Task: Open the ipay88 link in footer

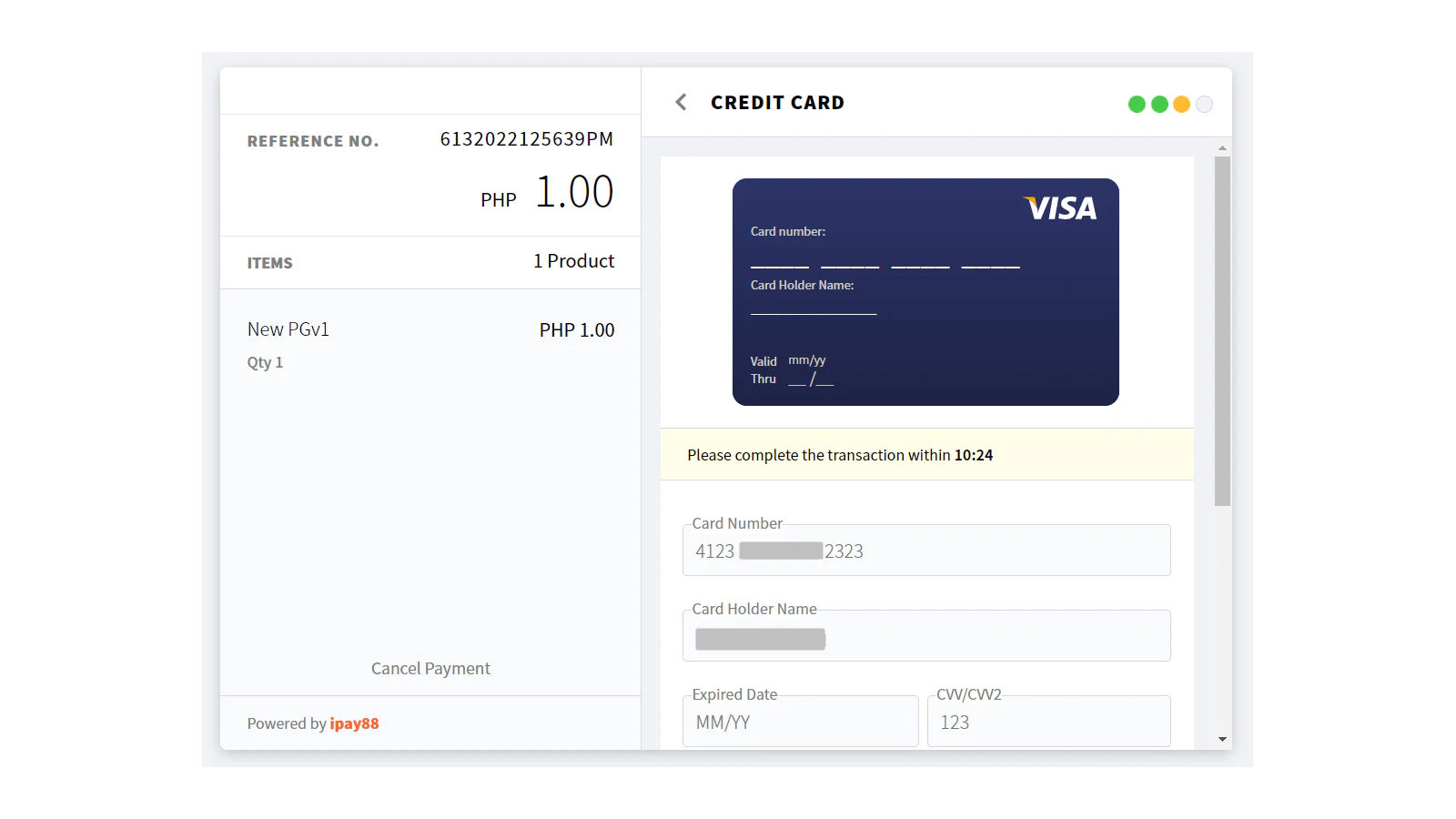Action: (x=354, y=723)
